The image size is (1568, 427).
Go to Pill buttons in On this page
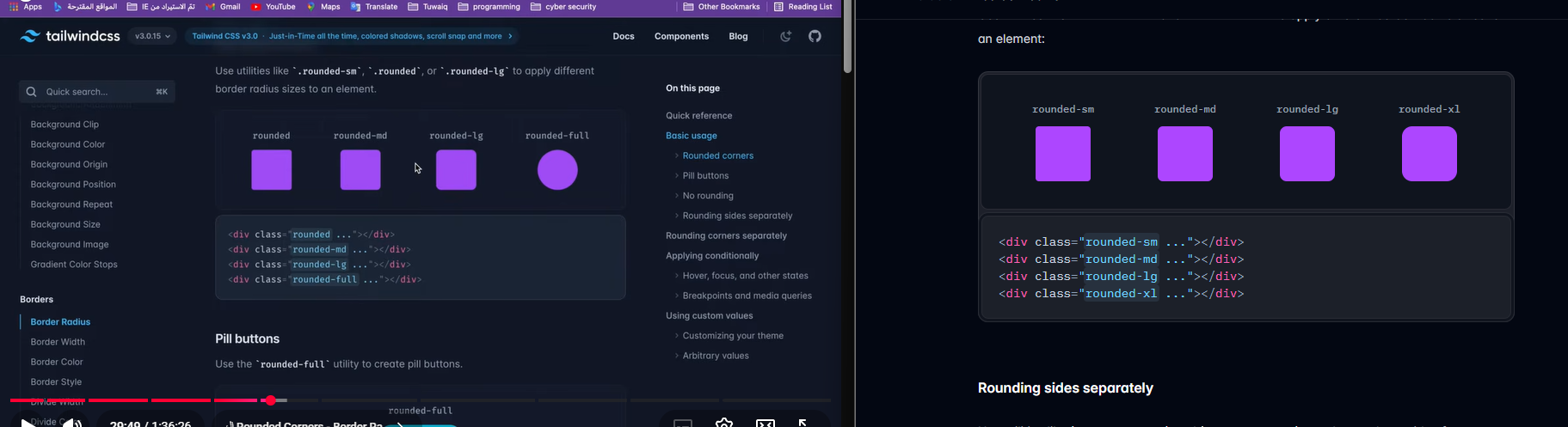pyautogui.click(x=705, y=176)
